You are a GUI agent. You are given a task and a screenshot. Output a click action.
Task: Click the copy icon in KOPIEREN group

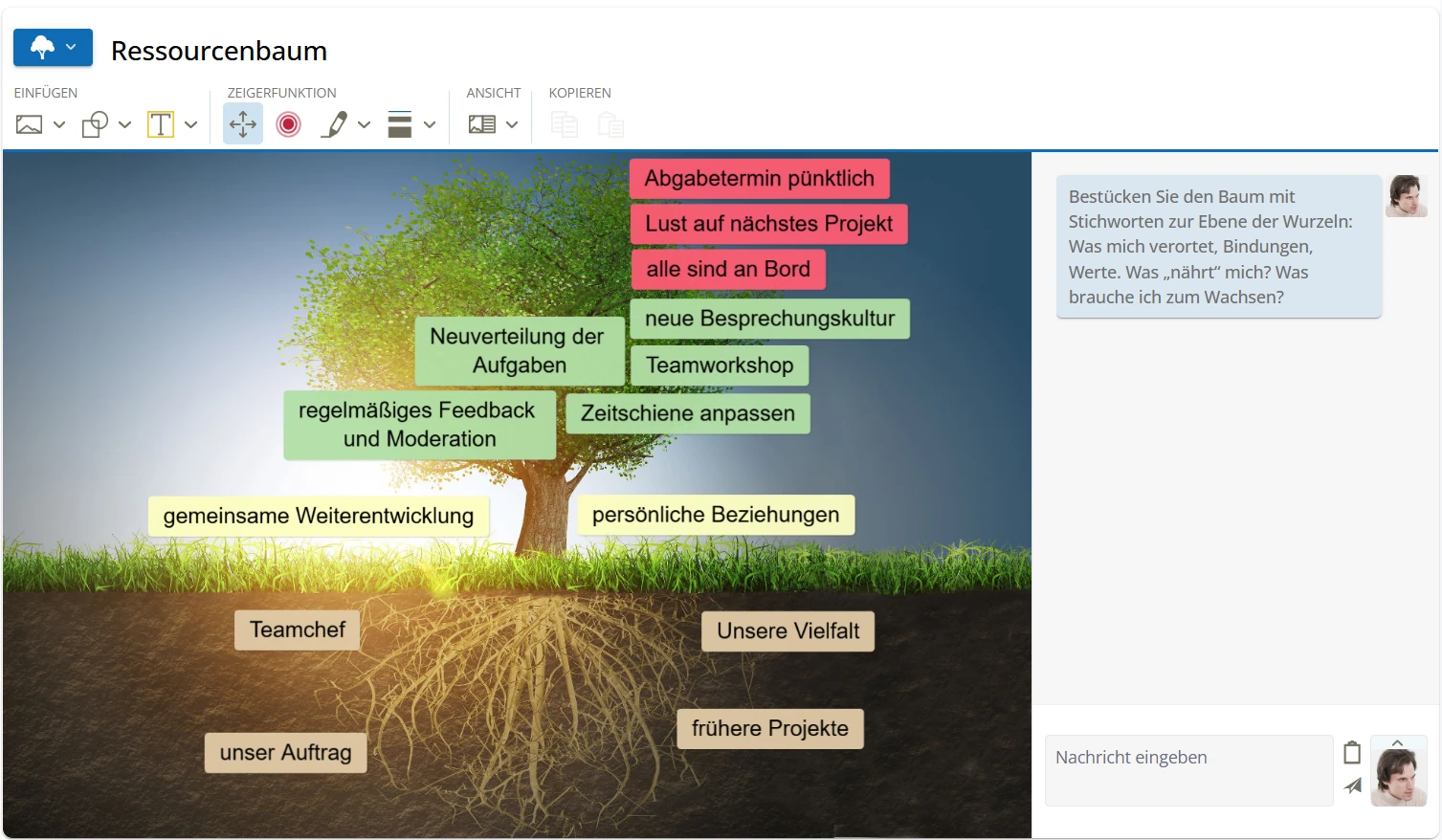[564, 123]
